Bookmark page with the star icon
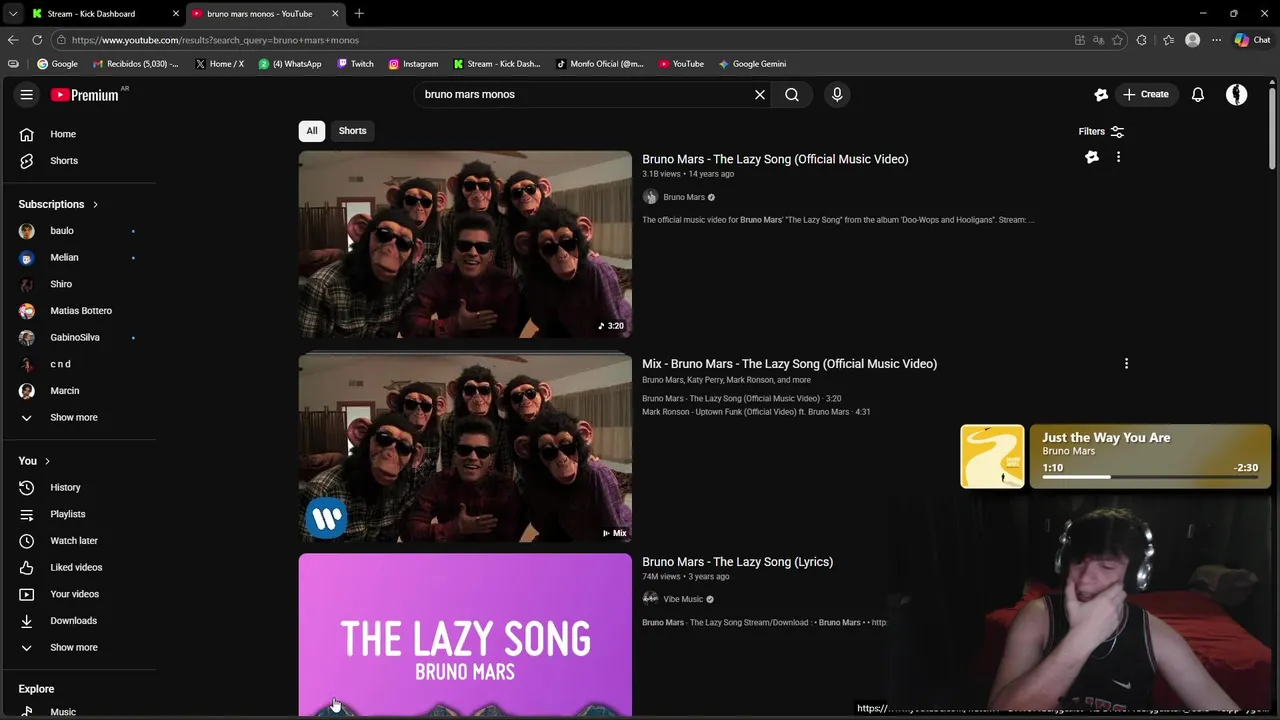 coord(1117,40)
